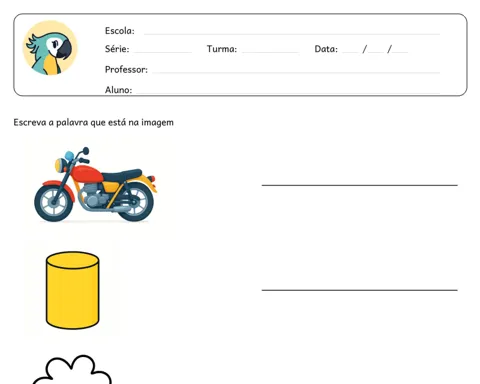Click the cloud outline drawing
Viewport: 480px width, 384px height.
pos(72,369)
